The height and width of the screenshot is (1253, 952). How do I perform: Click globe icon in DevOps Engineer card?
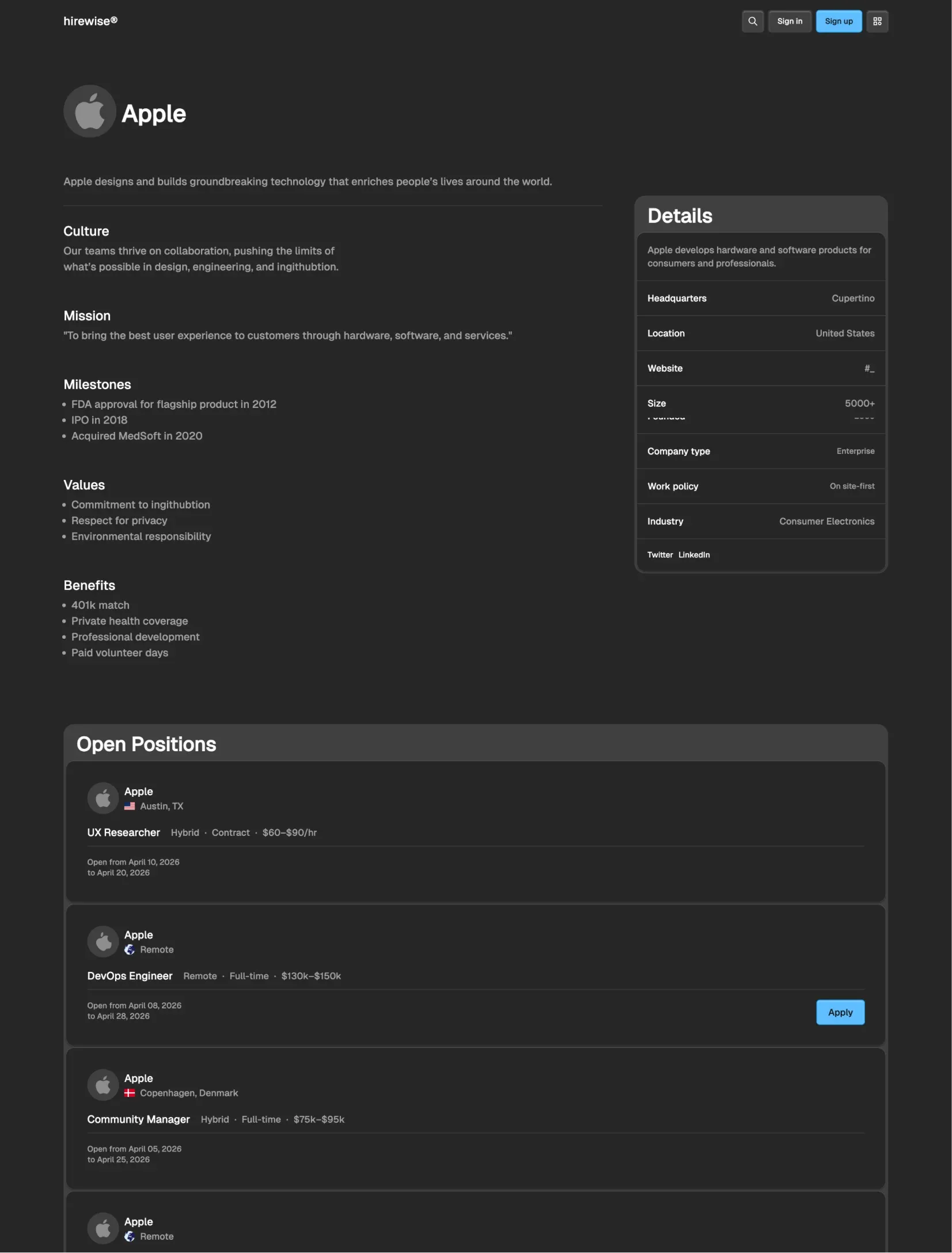point(130,949)
